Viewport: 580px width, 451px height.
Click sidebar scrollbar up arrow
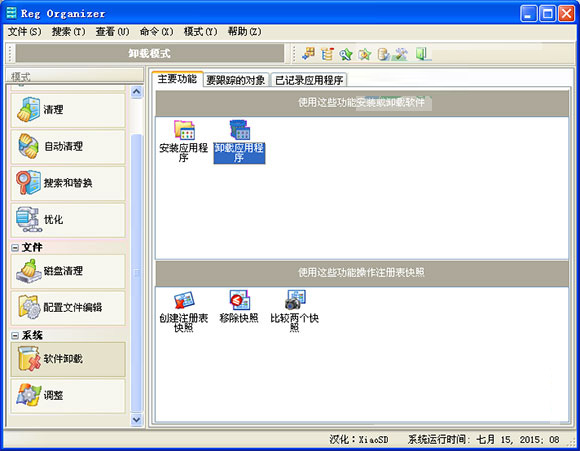pos(136,91)
